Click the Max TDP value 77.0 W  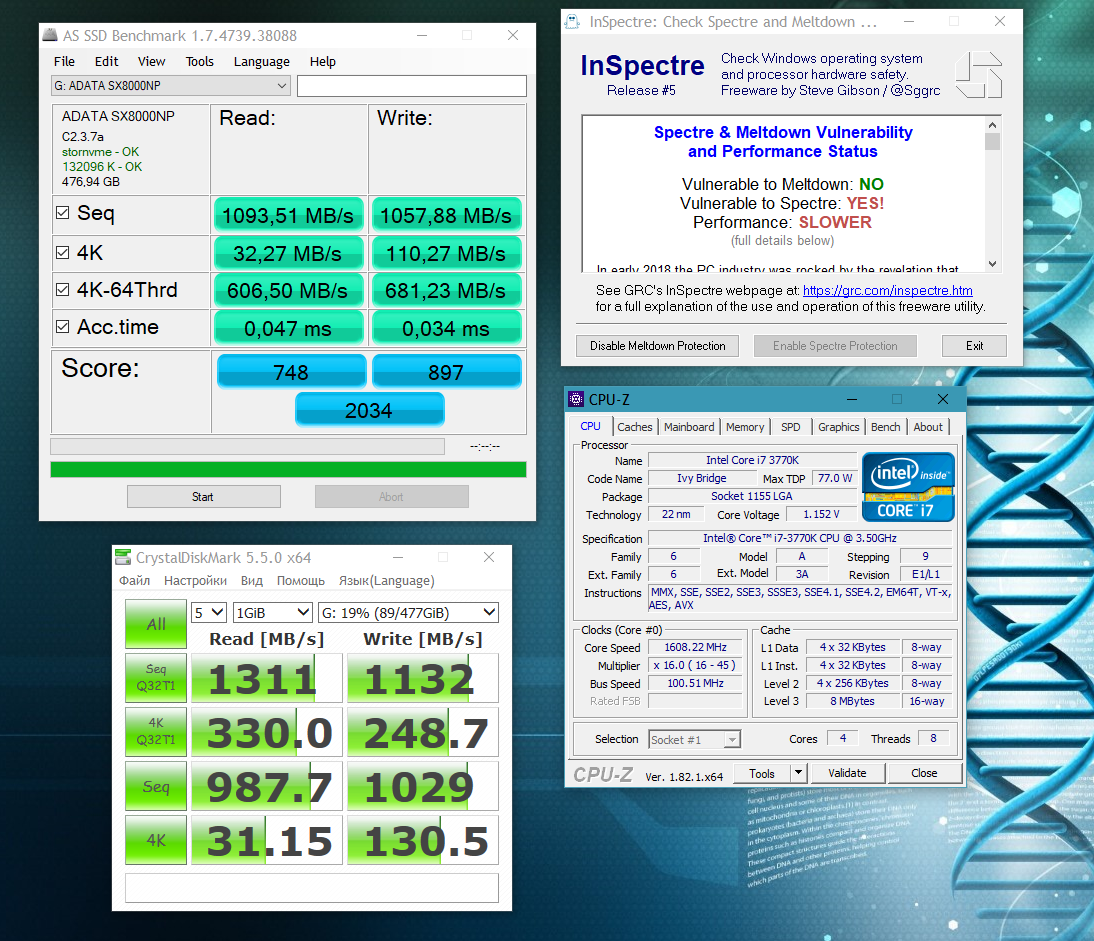(x=834, y=479)
